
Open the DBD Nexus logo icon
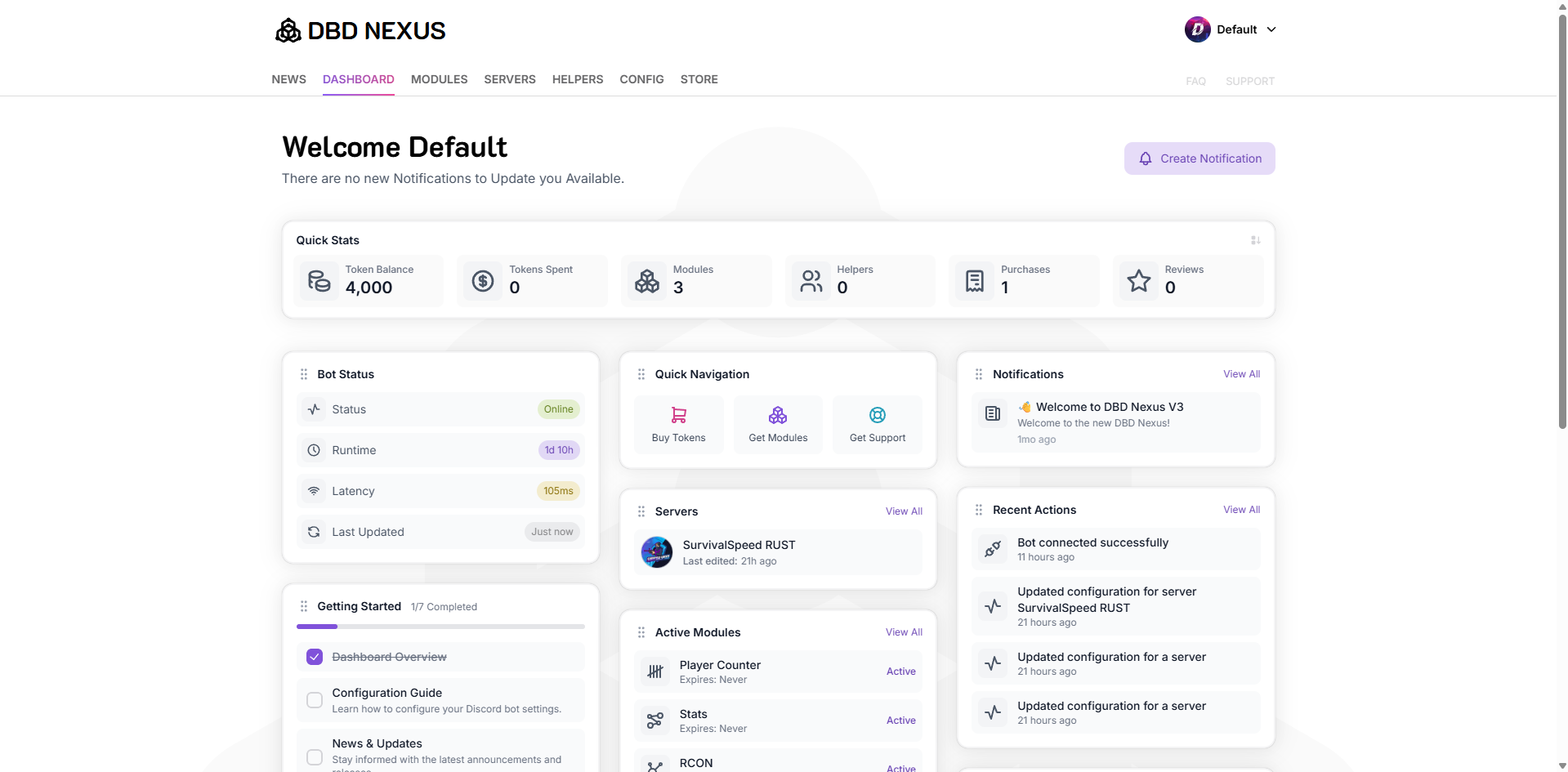288,29
